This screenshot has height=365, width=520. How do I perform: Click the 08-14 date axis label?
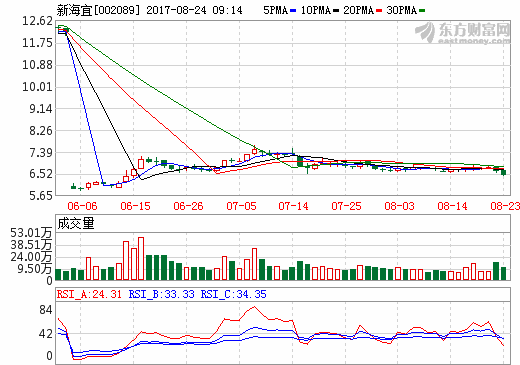[x=452, y=206]
